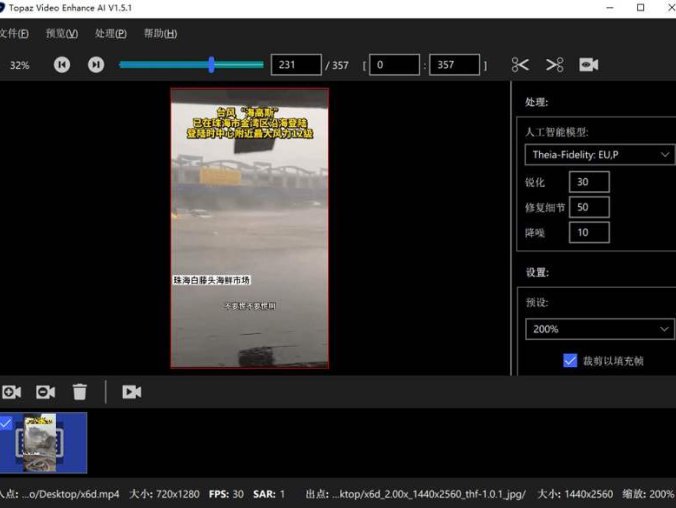Click the end frame field showing 357

coord(454,65)
